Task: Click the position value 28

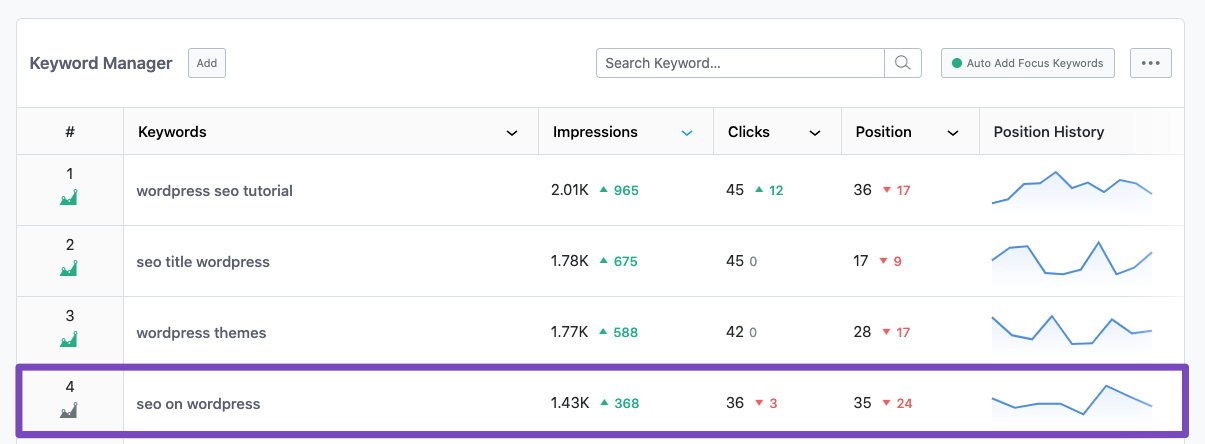Action: click(863, 332)
